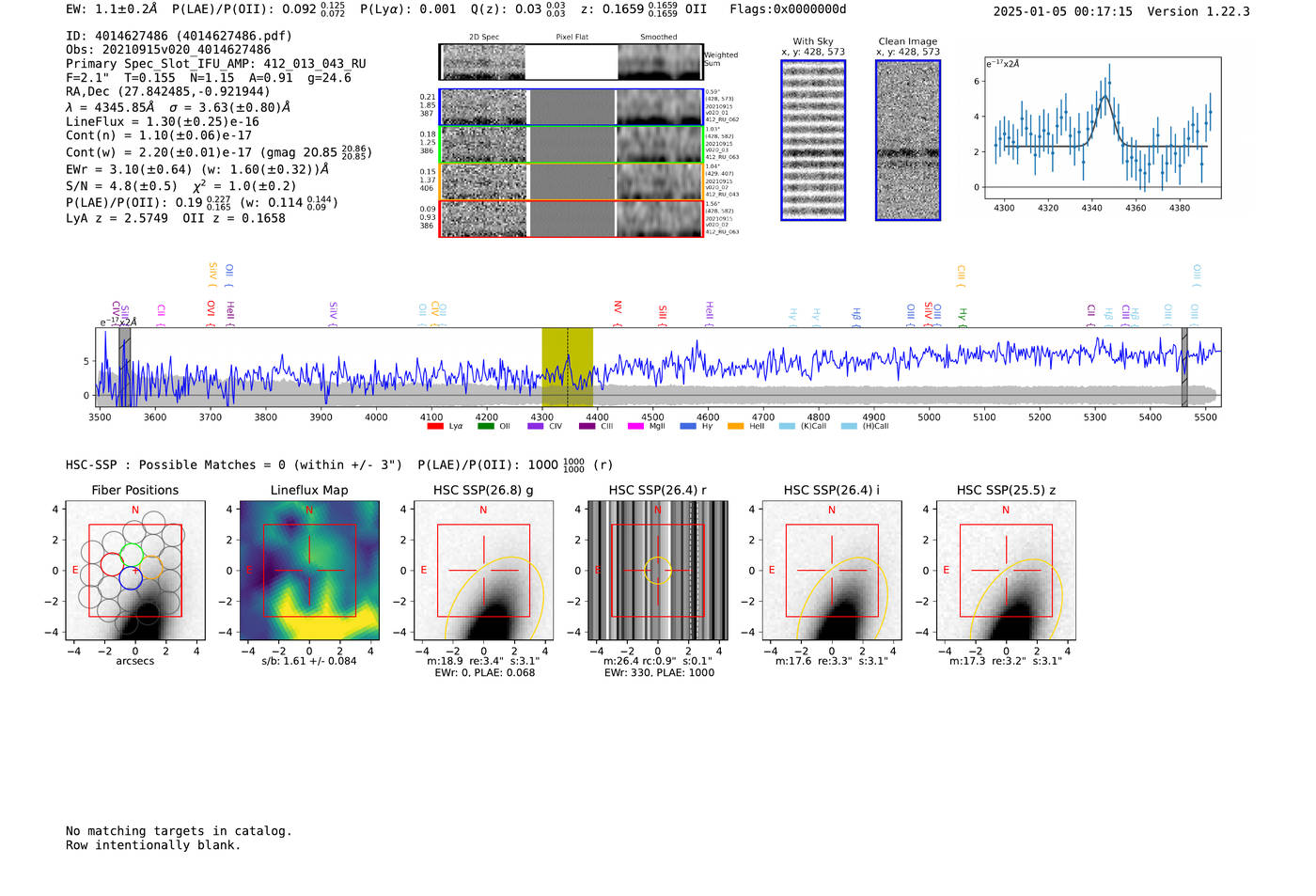
Task: Click the m:17.3 re:3.2" caption
Action: click(1005, 661)
